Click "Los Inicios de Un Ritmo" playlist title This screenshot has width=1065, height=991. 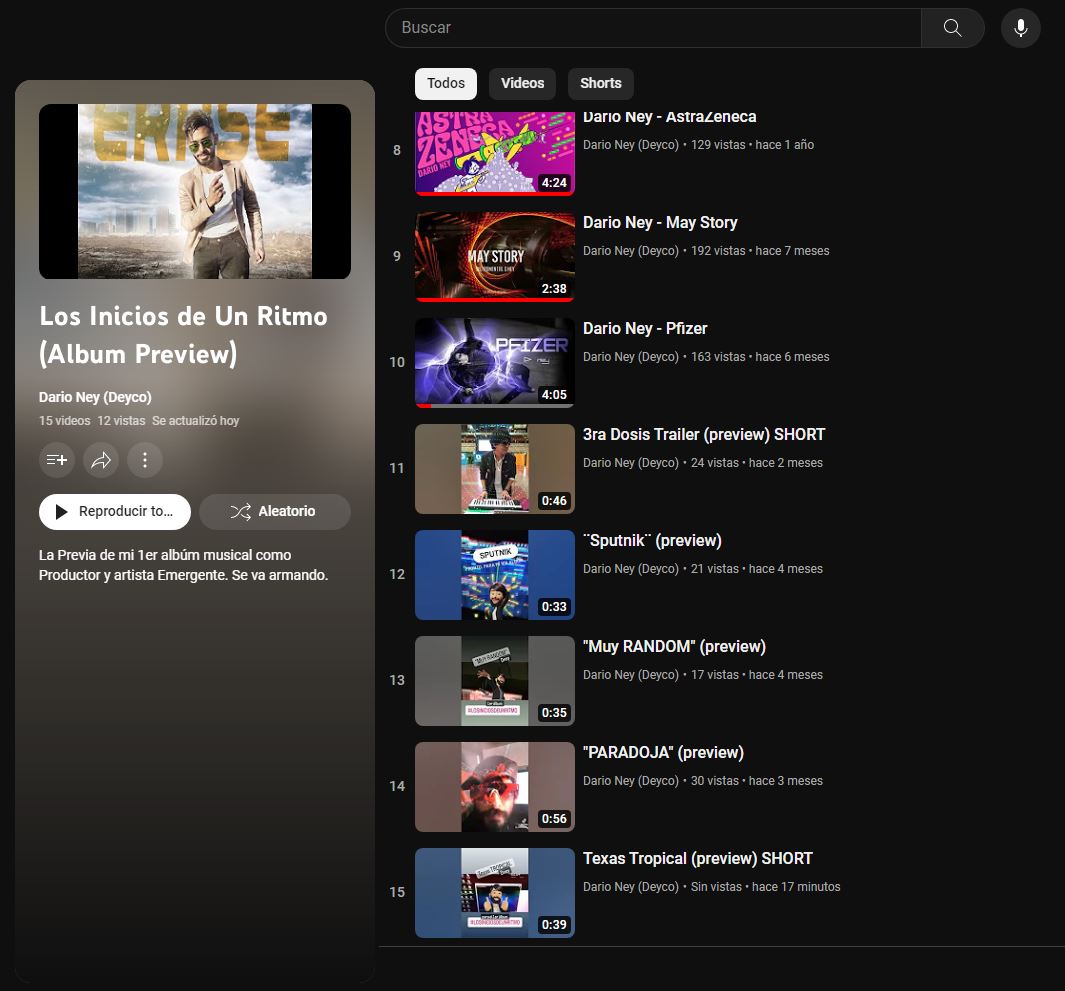click(183, 335)
